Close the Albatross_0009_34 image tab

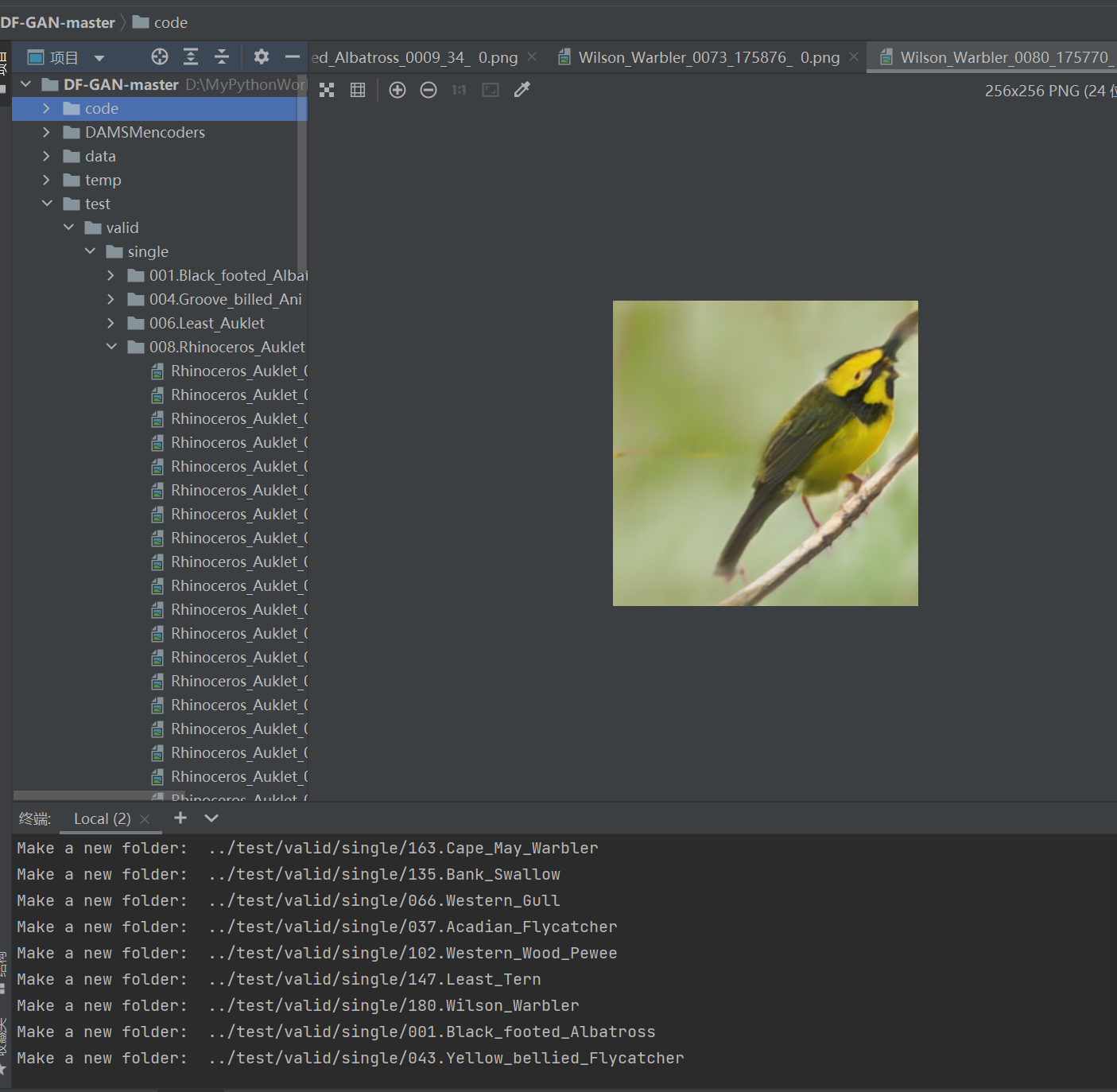click(x=532, y=57)
